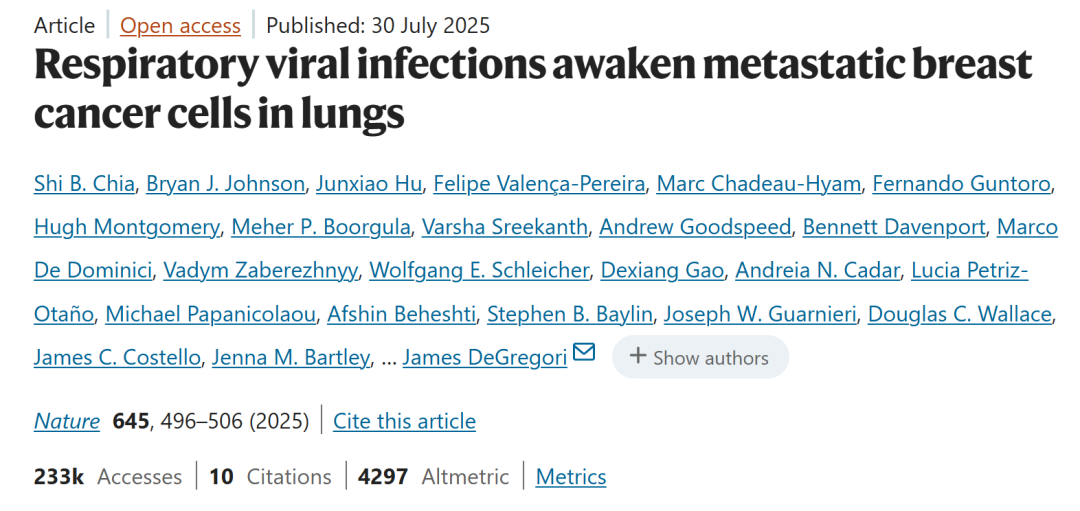The height and width of the screenshot is (511, 1080).
Task: Open the Open access link
Action: click(180, 25)
